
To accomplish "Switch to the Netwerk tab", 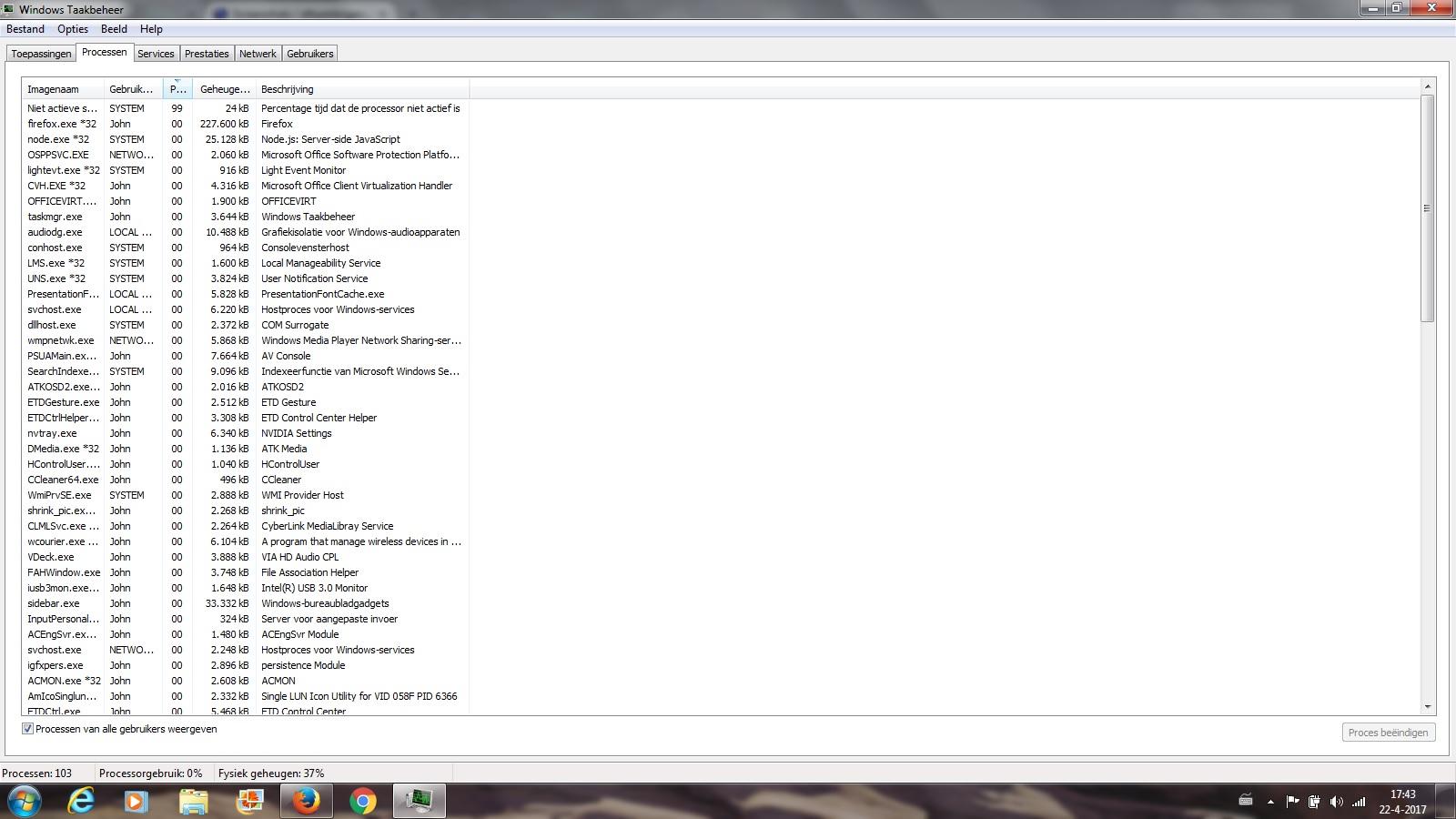I will pos(258,54).
